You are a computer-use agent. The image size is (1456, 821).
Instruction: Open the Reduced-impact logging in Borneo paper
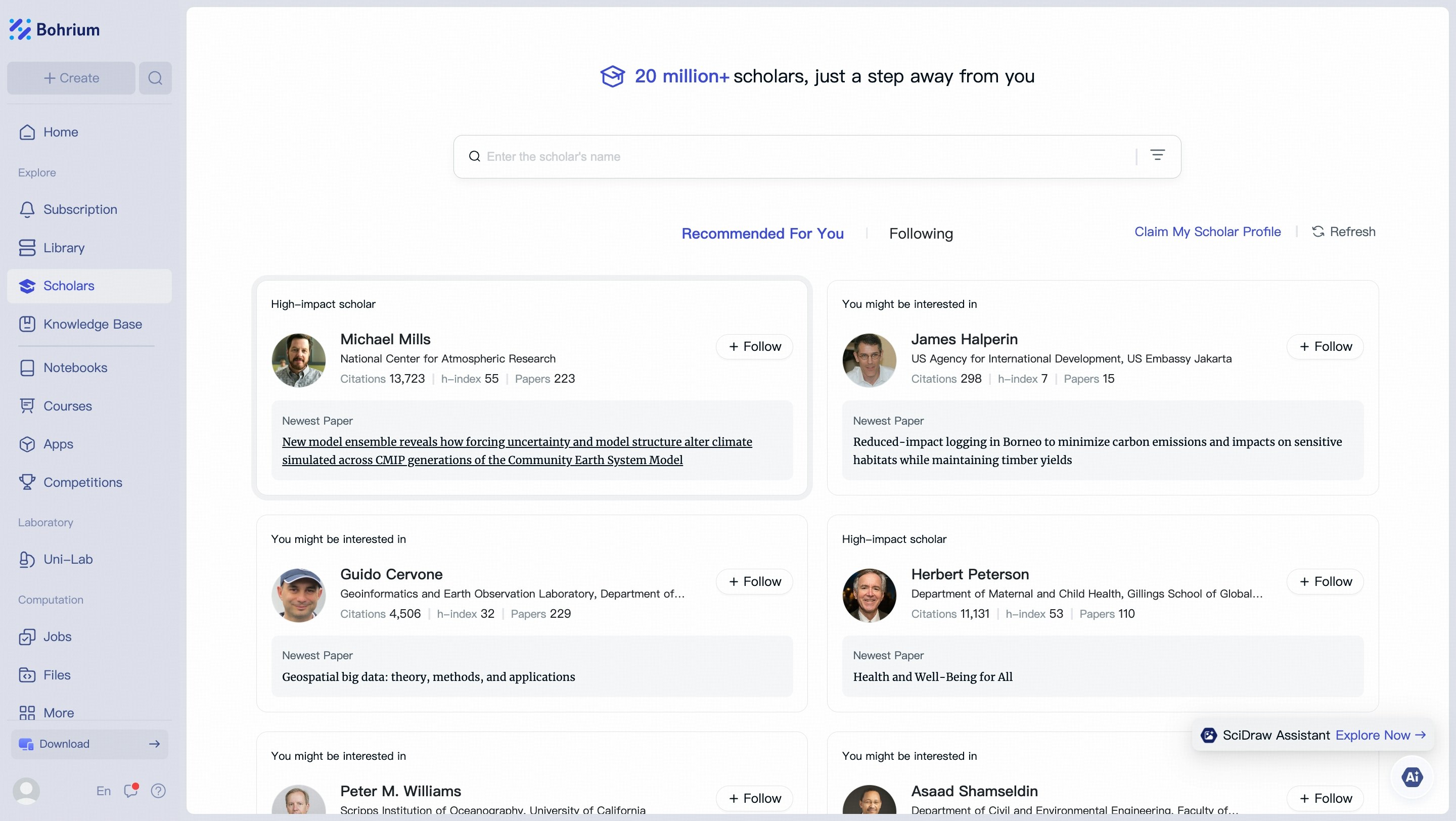pyautogui.click(x=1097, y=450)
